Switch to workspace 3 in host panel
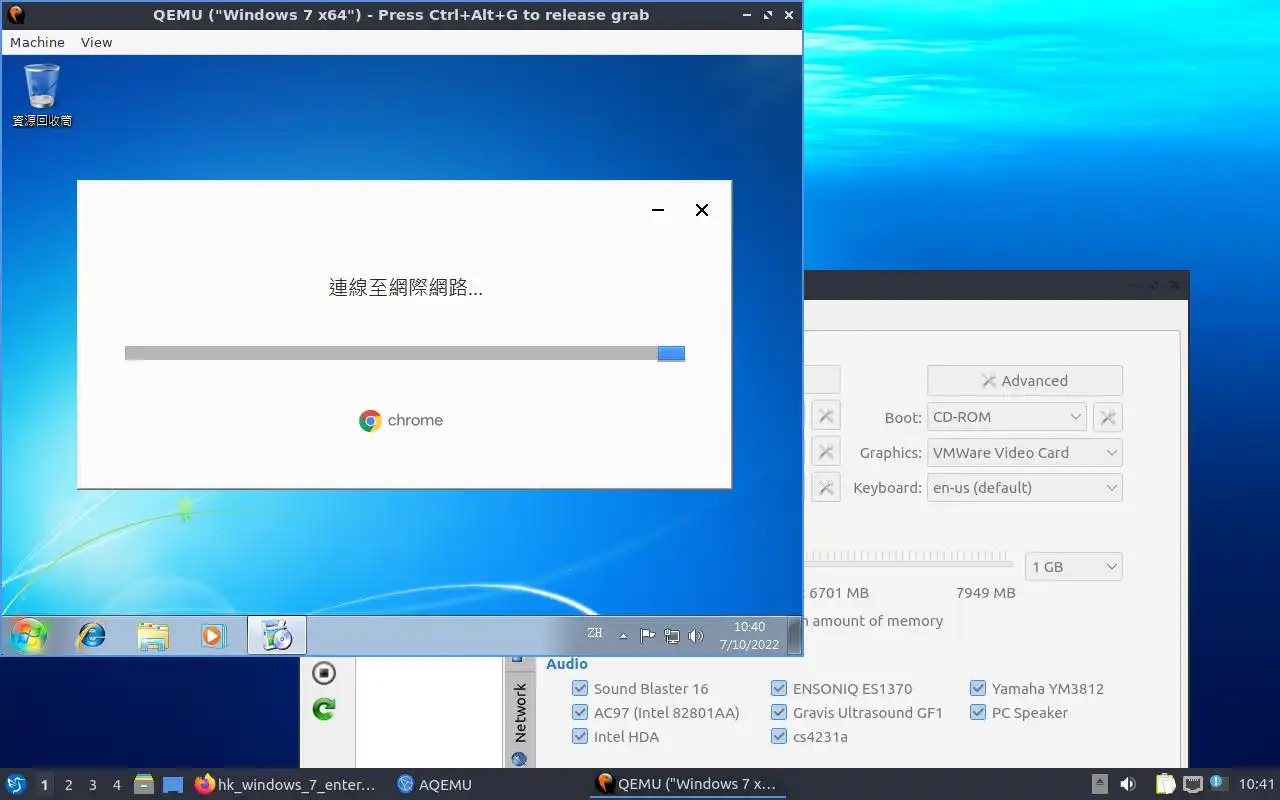Image resolution: width=1280 pixels, height=800 pixels. pyautogui.click(x=93, y=785)
